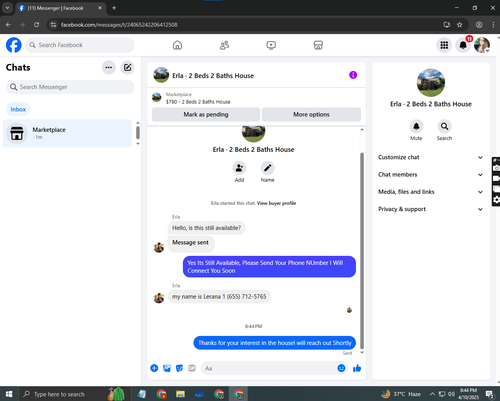The image size is (500, 401).
Task: Open File Explorer from taskbar
Action: (180, 394)
